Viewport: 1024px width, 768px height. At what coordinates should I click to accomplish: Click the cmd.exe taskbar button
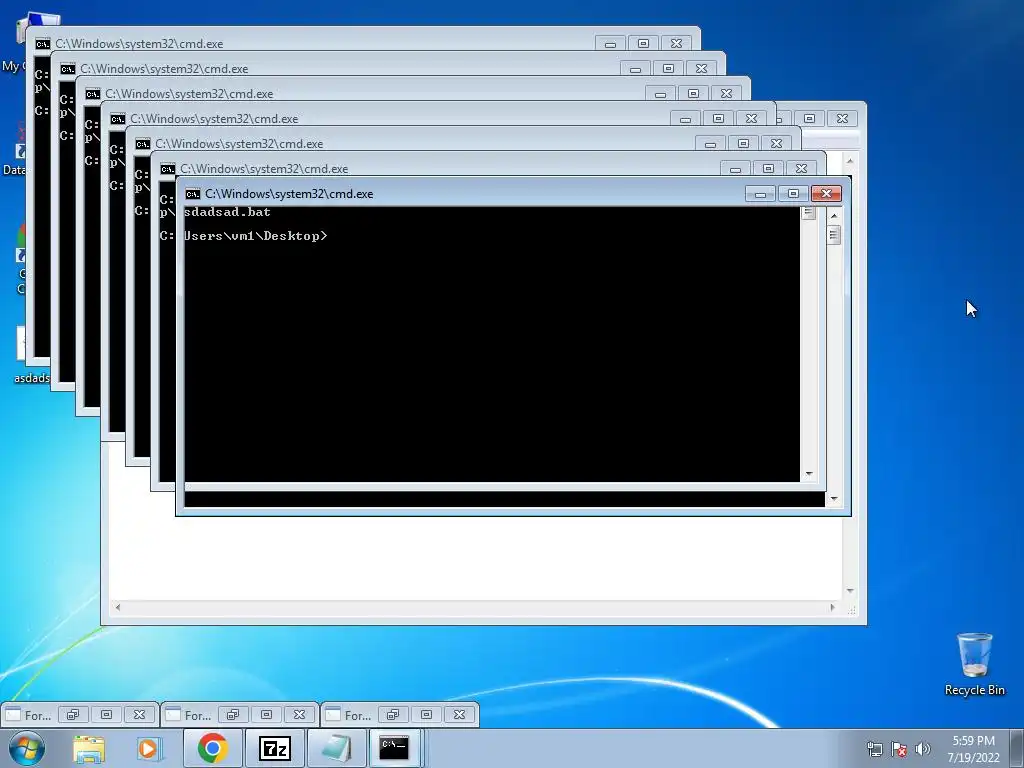coord(394,748)
